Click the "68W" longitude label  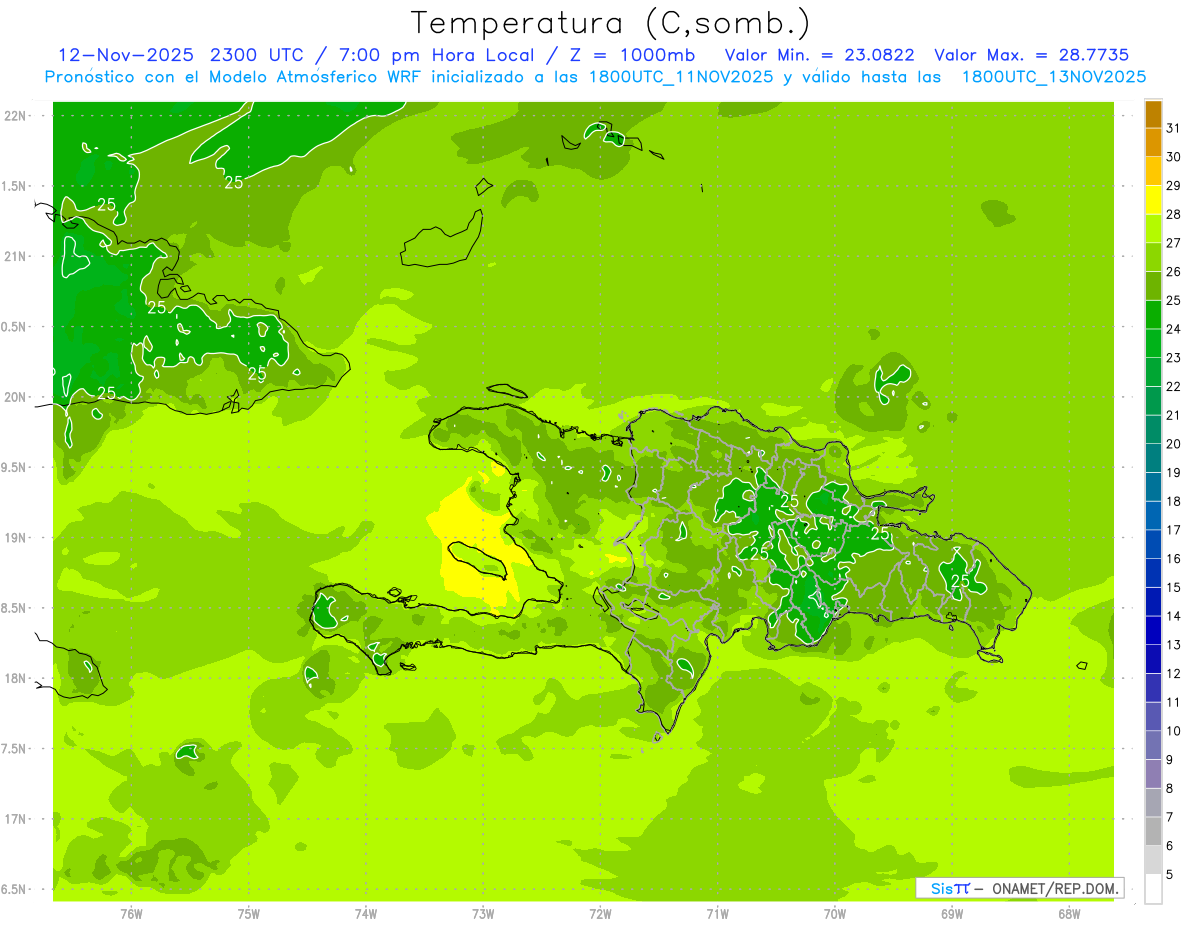coord(1069,914)
